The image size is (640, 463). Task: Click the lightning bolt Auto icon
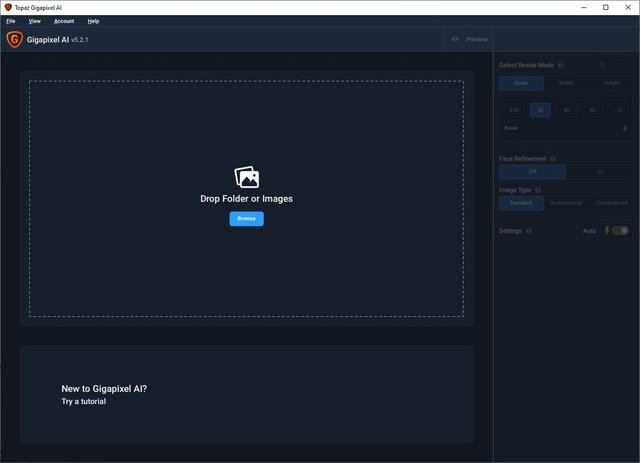pos(607,231)
